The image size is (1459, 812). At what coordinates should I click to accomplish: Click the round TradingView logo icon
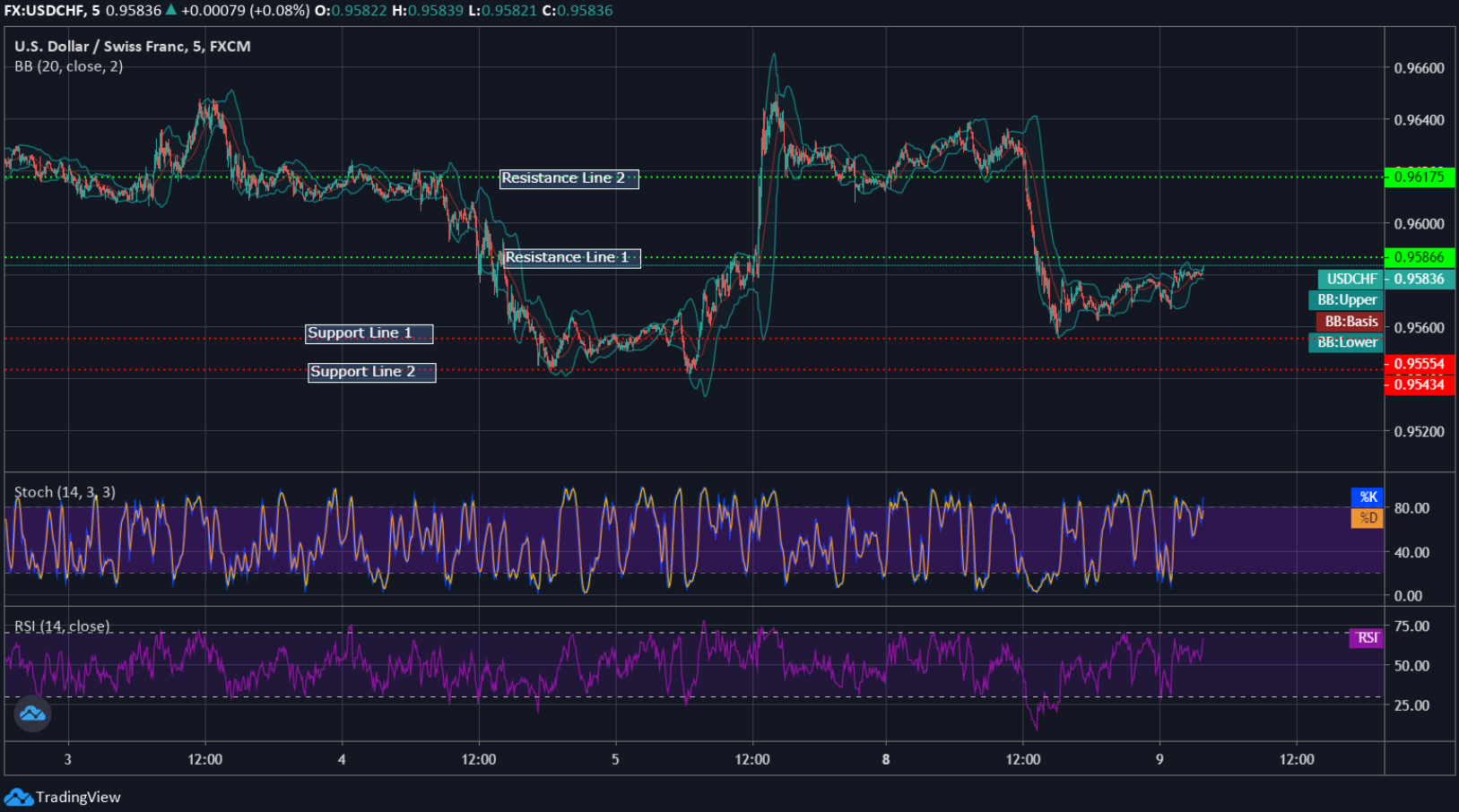pyautogui.click(x=32, y=714)
